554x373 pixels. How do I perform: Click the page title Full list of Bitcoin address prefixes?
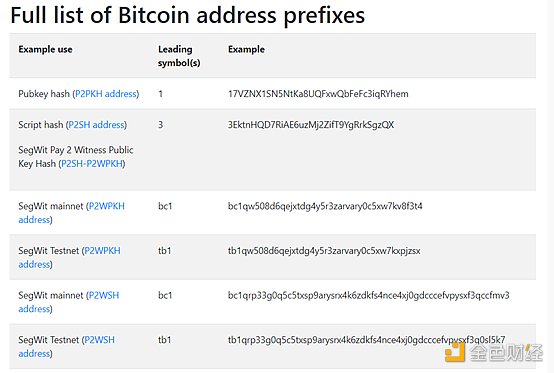click(188, 15)
